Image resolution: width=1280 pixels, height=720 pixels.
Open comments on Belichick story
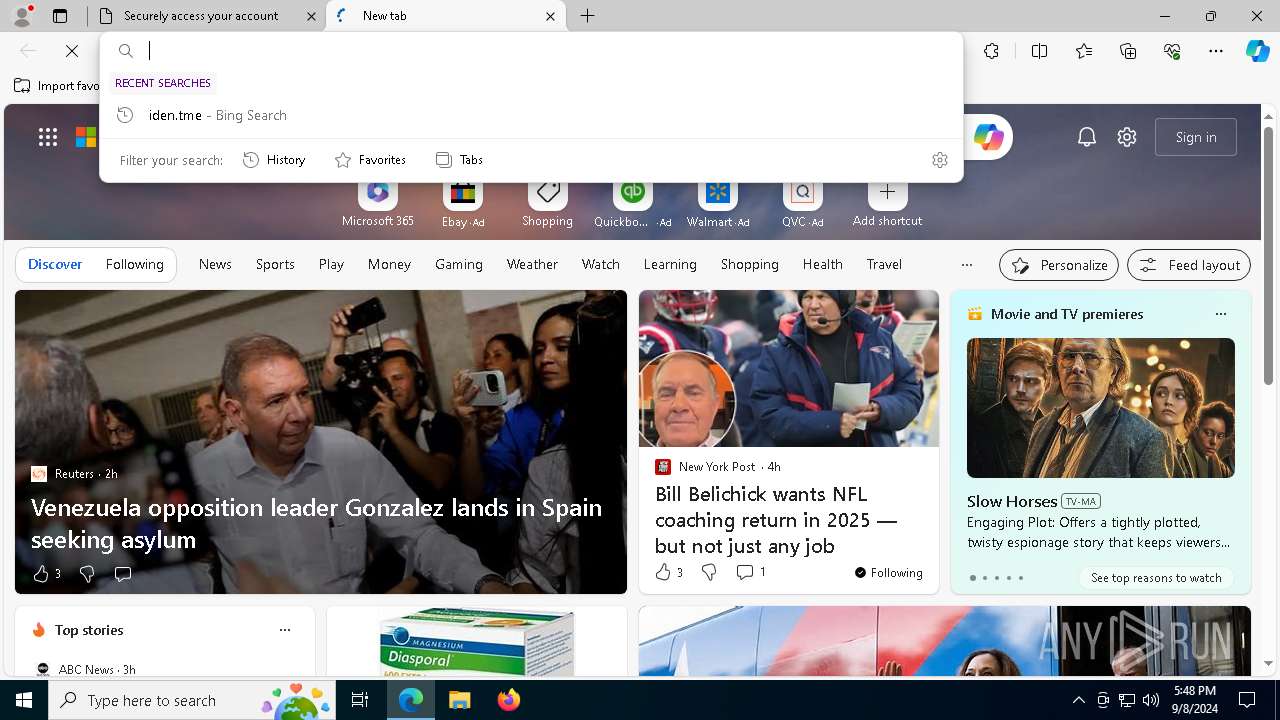point(751,572)
